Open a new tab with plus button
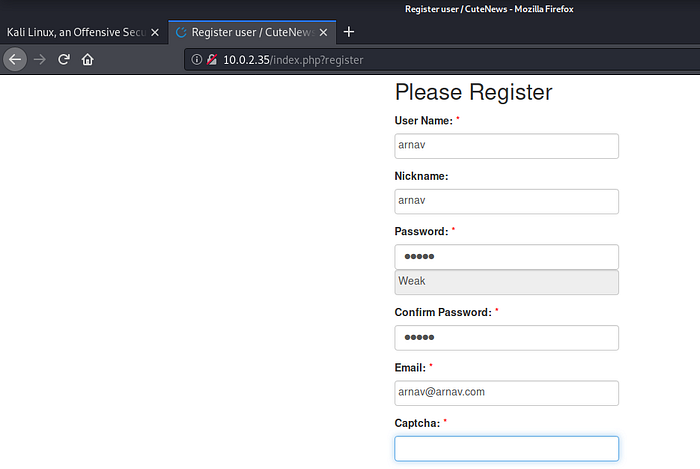Image resolution: width=700 pixels, height=469 pixels. [348, 32]
